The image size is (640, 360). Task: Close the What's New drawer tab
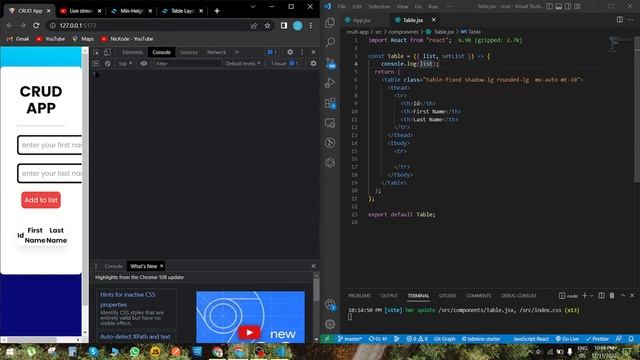(162, 266)
